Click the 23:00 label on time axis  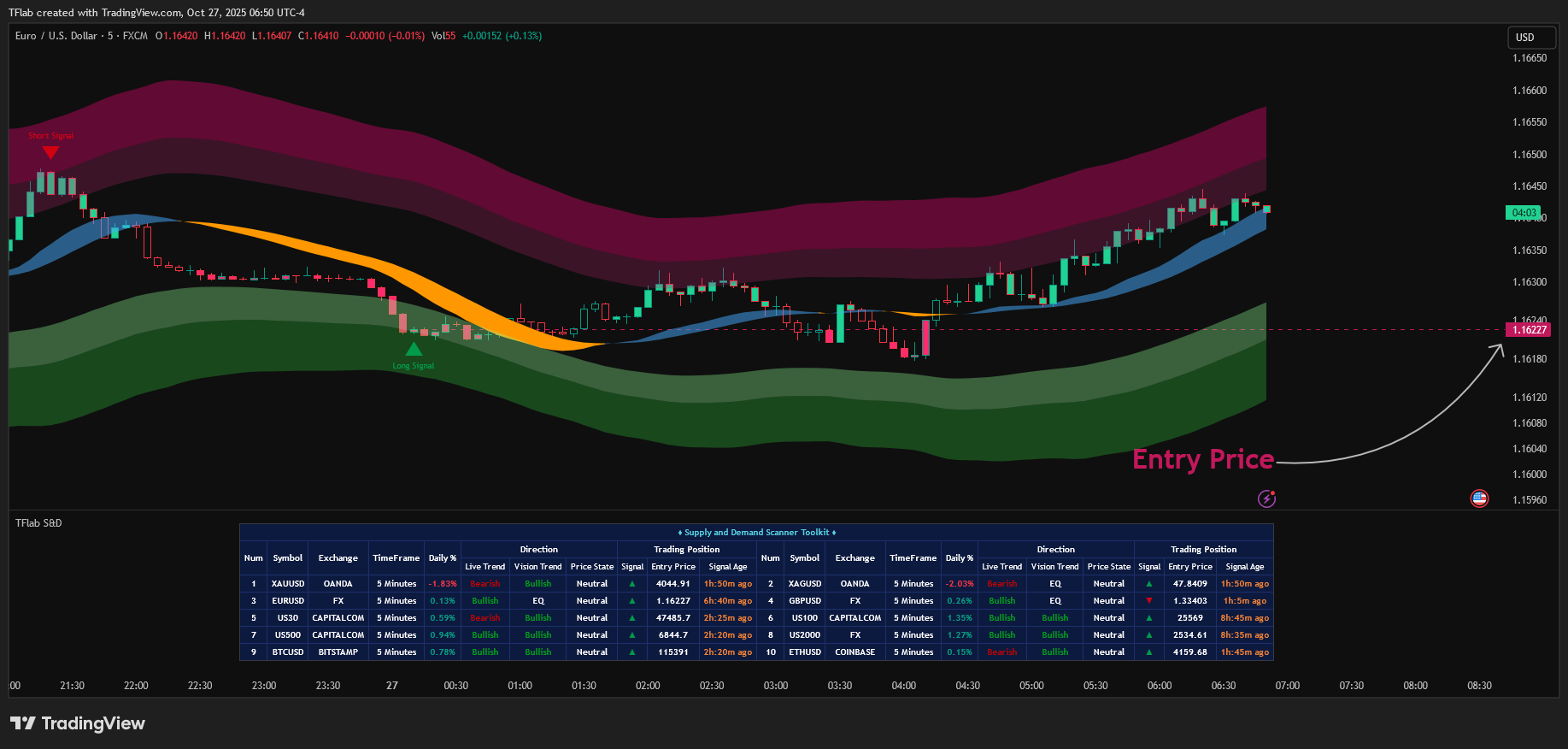click(264, 686)
